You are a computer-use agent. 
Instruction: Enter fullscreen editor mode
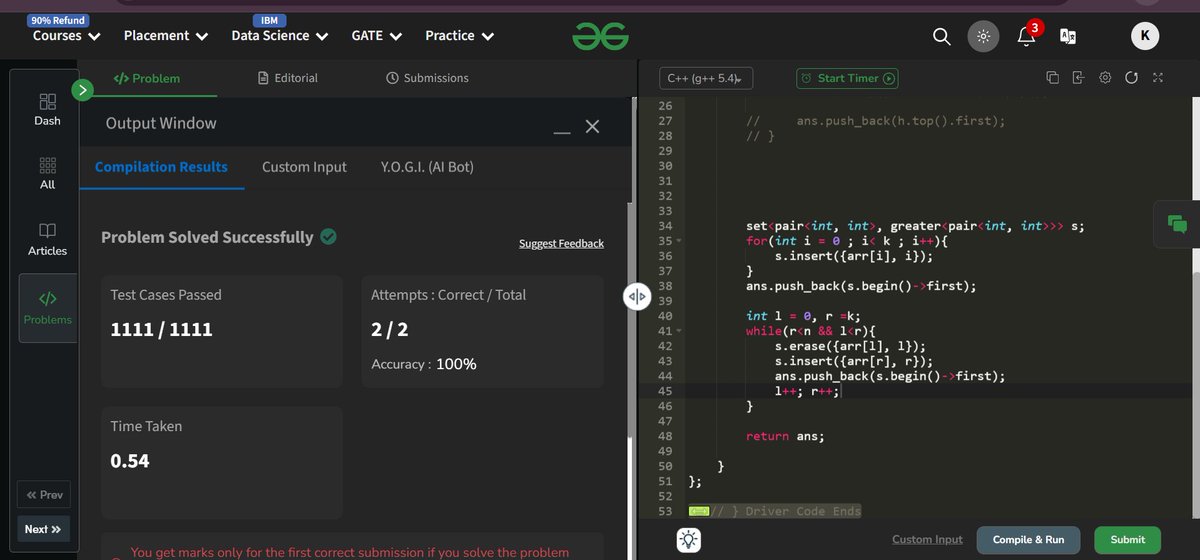pyautogui.click(x=1158, y=78)
